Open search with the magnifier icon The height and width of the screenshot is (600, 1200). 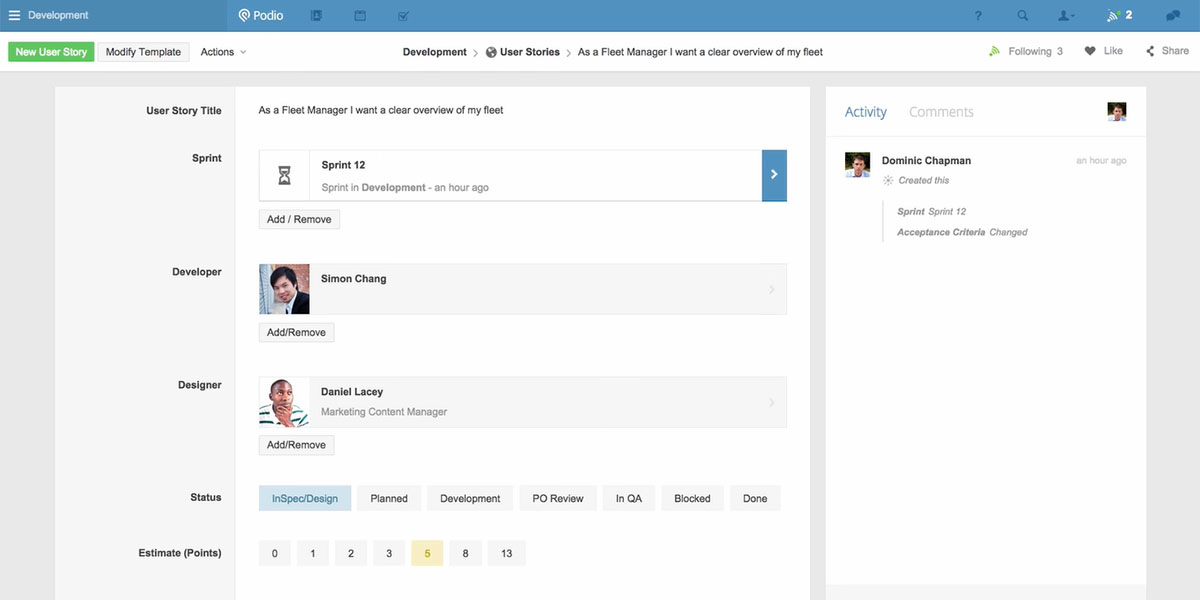1022,16
